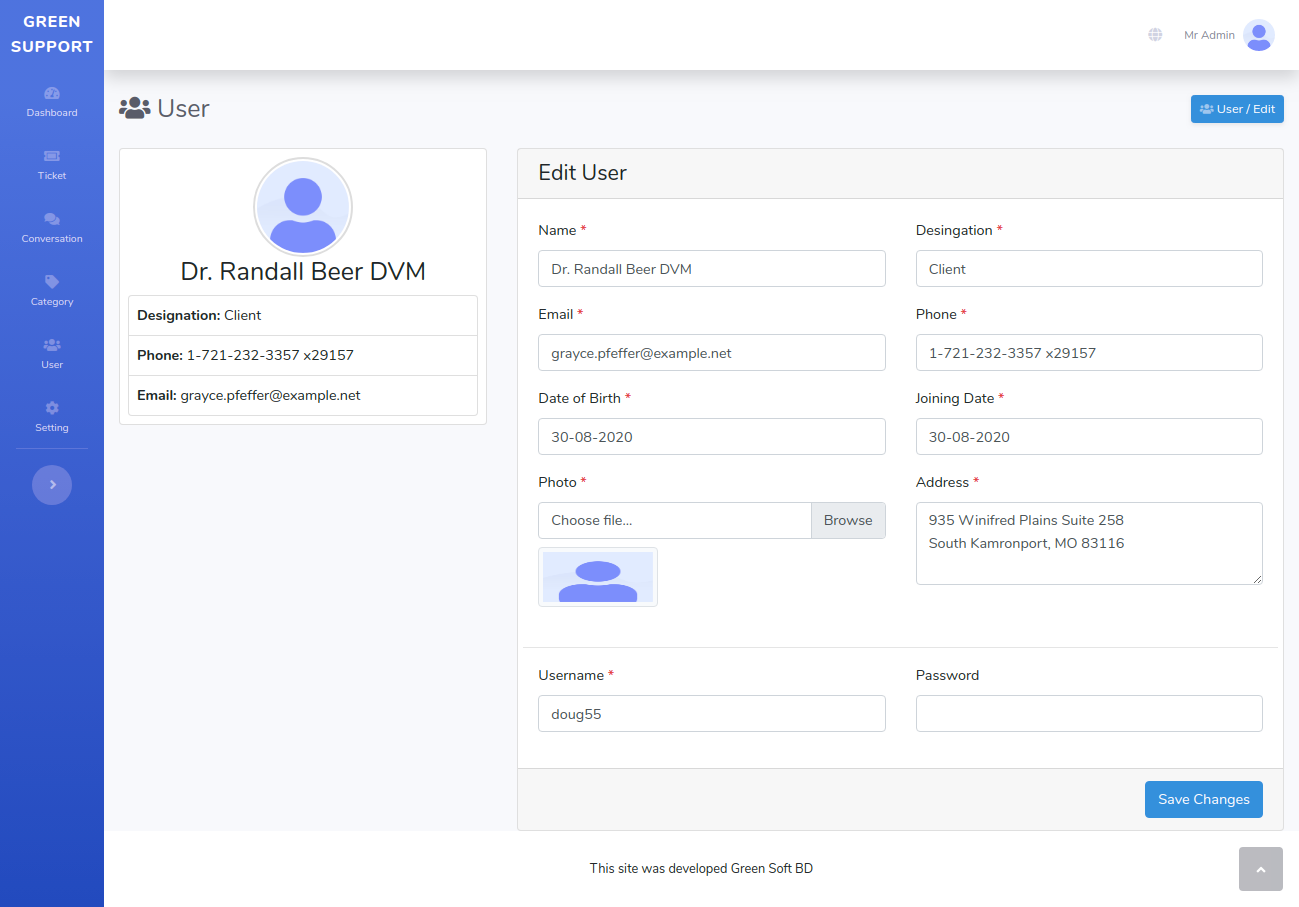Click the uploaded photo preview thumbnail
The height and width of the screenshot is (907, 1299).
pyautogui.click(x=598, y=577)
